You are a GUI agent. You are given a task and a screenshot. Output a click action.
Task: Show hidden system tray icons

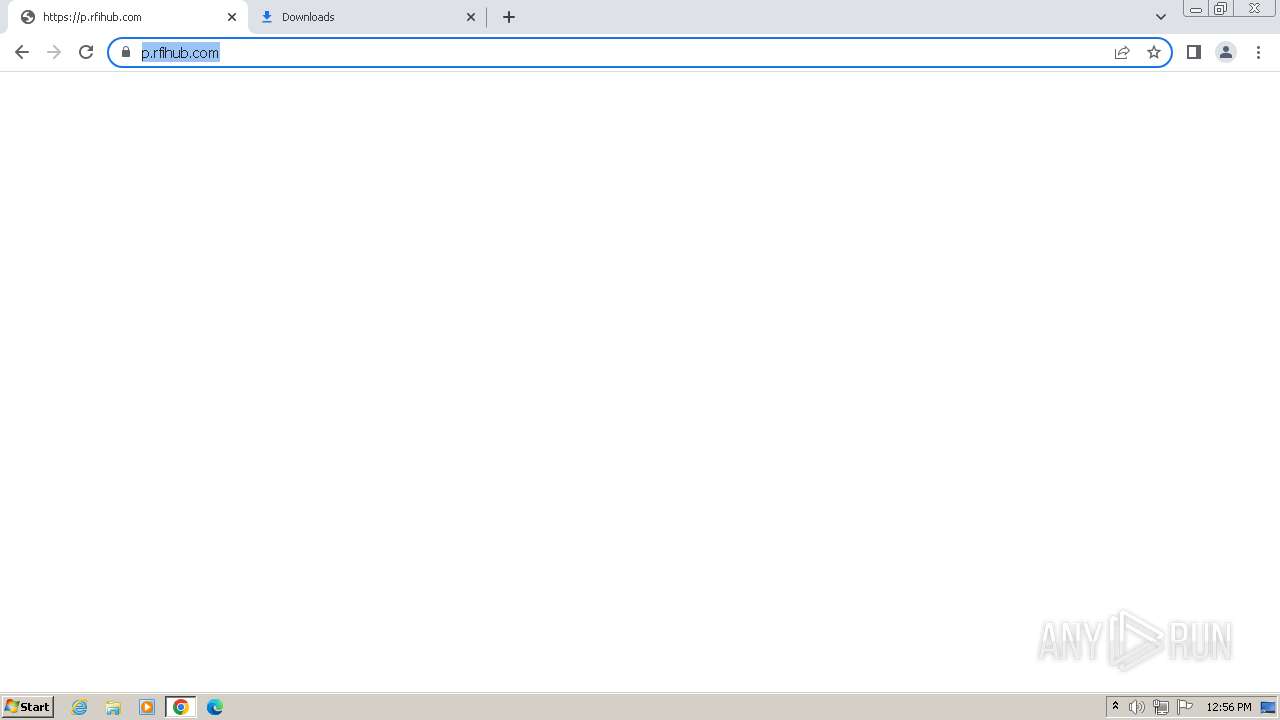(1115, 707)
